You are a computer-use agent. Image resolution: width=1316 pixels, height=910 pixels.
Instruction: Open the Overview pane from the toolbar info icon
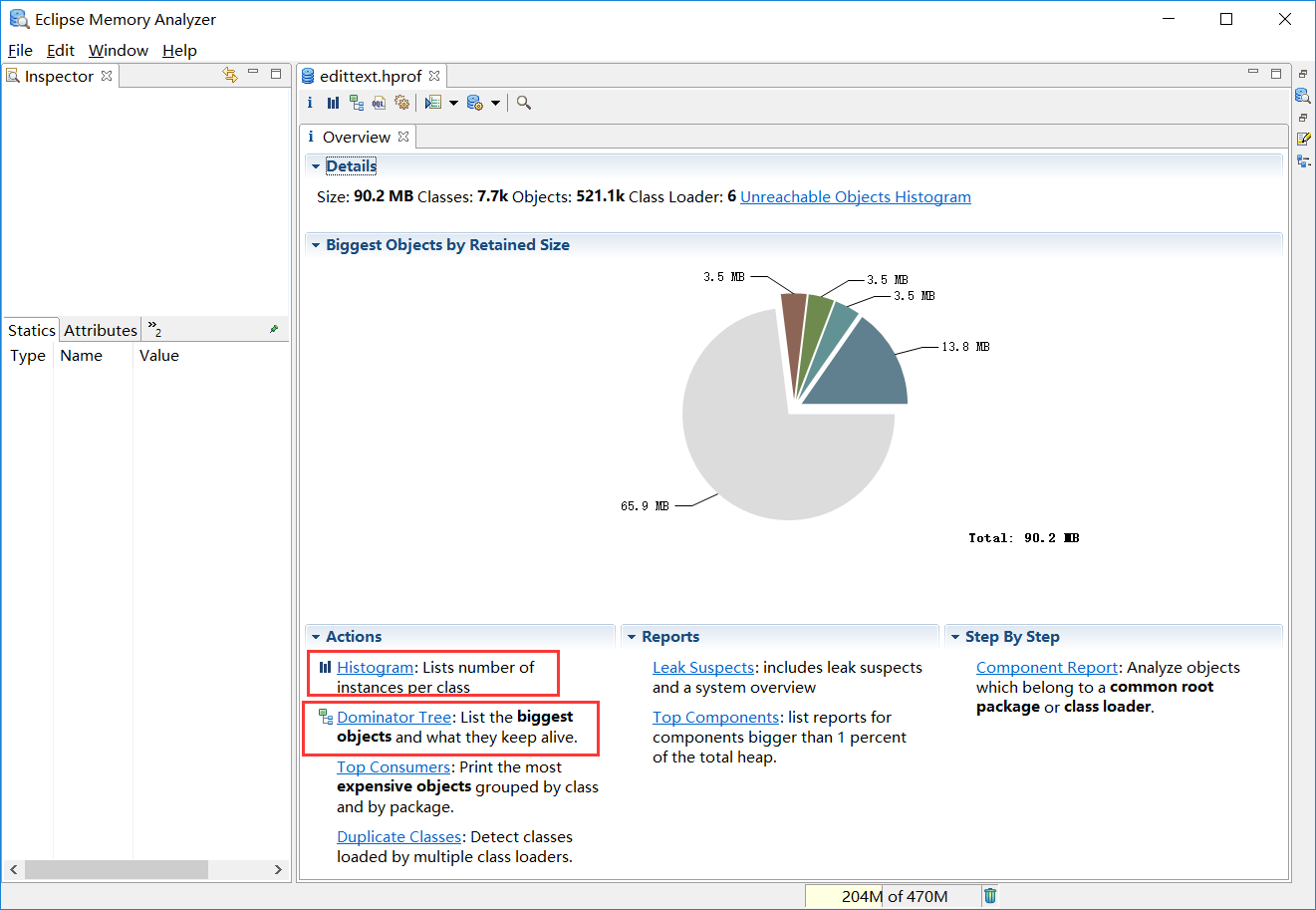point(310,103)
